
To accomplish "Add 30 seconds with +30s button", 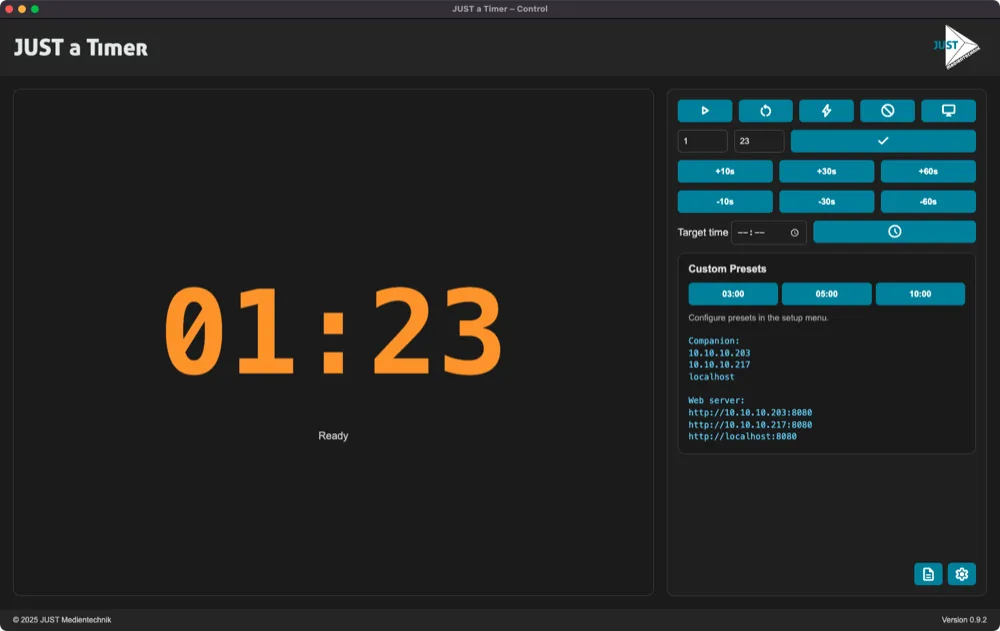I will pos(826,171).
